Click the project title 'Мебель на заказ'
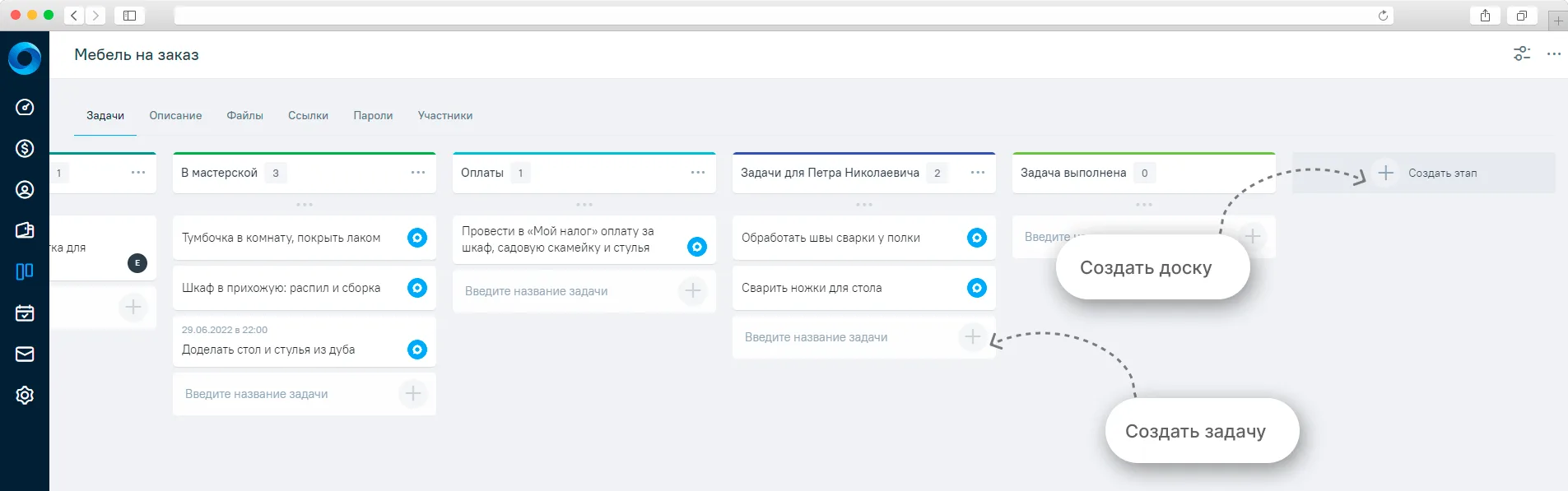This screenshot has width=1568, height=491. pos(137,54)
